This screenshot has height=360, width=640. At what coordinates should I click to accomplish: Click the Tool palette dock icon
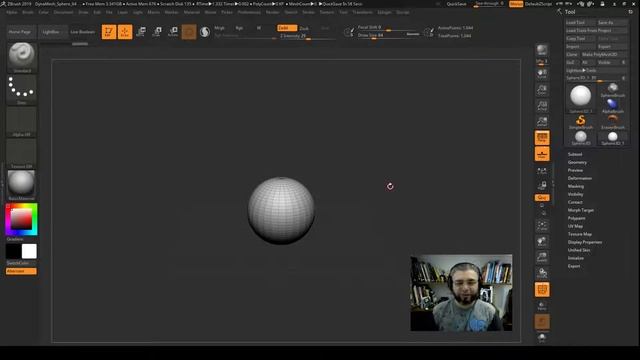click(631, 12)
